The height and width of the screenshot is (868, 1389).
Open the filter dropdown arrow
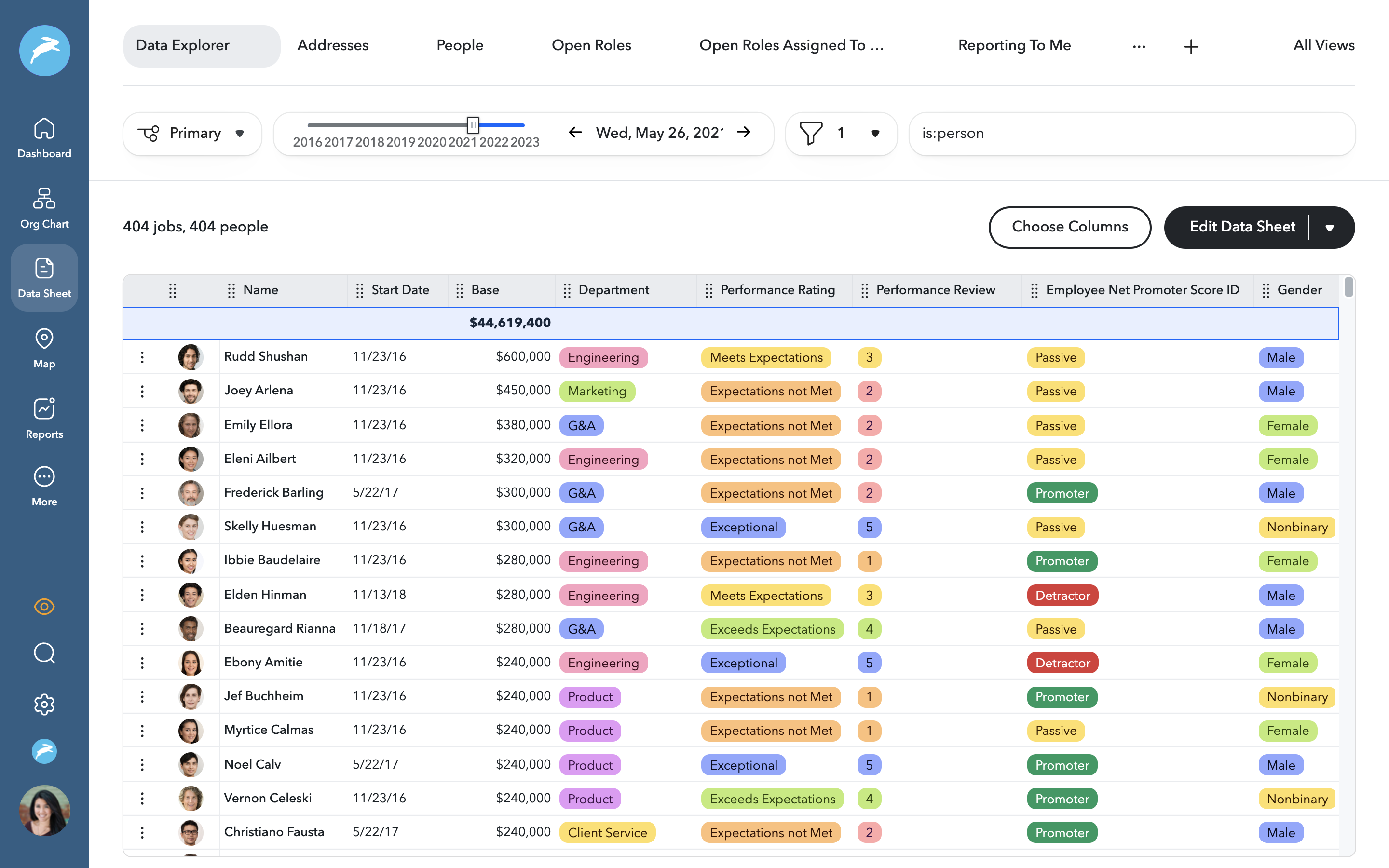tap(875, 134)
